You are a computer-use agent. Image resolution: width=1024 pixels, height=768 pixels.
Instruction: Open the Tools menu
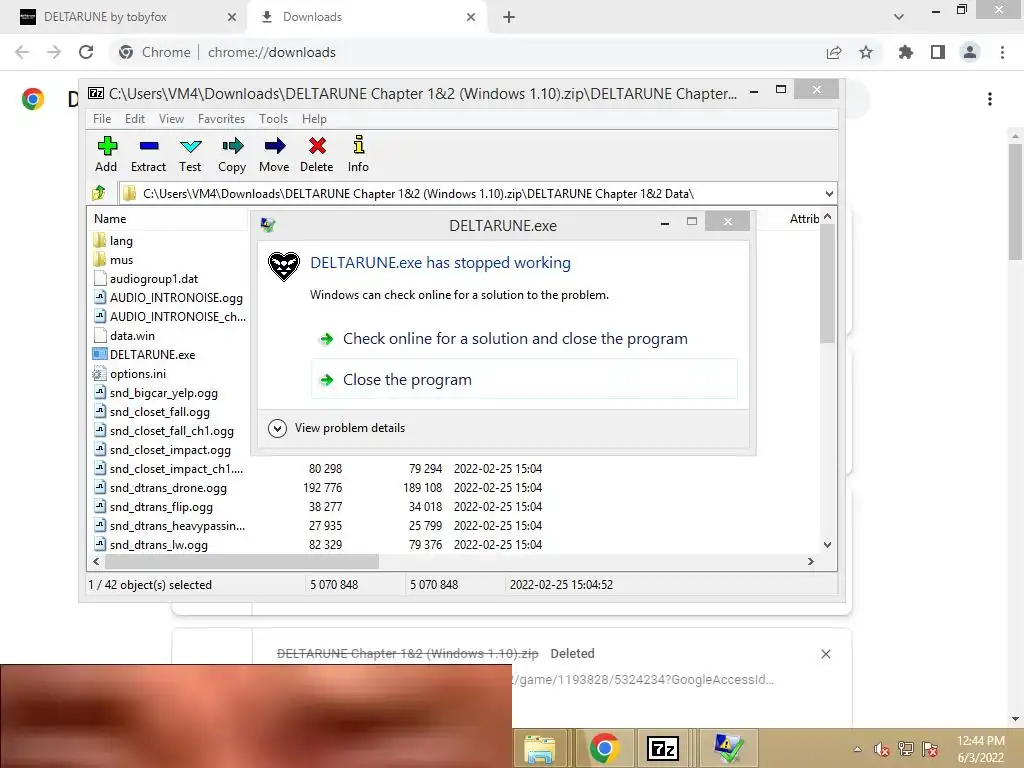(x=273, y=119)
